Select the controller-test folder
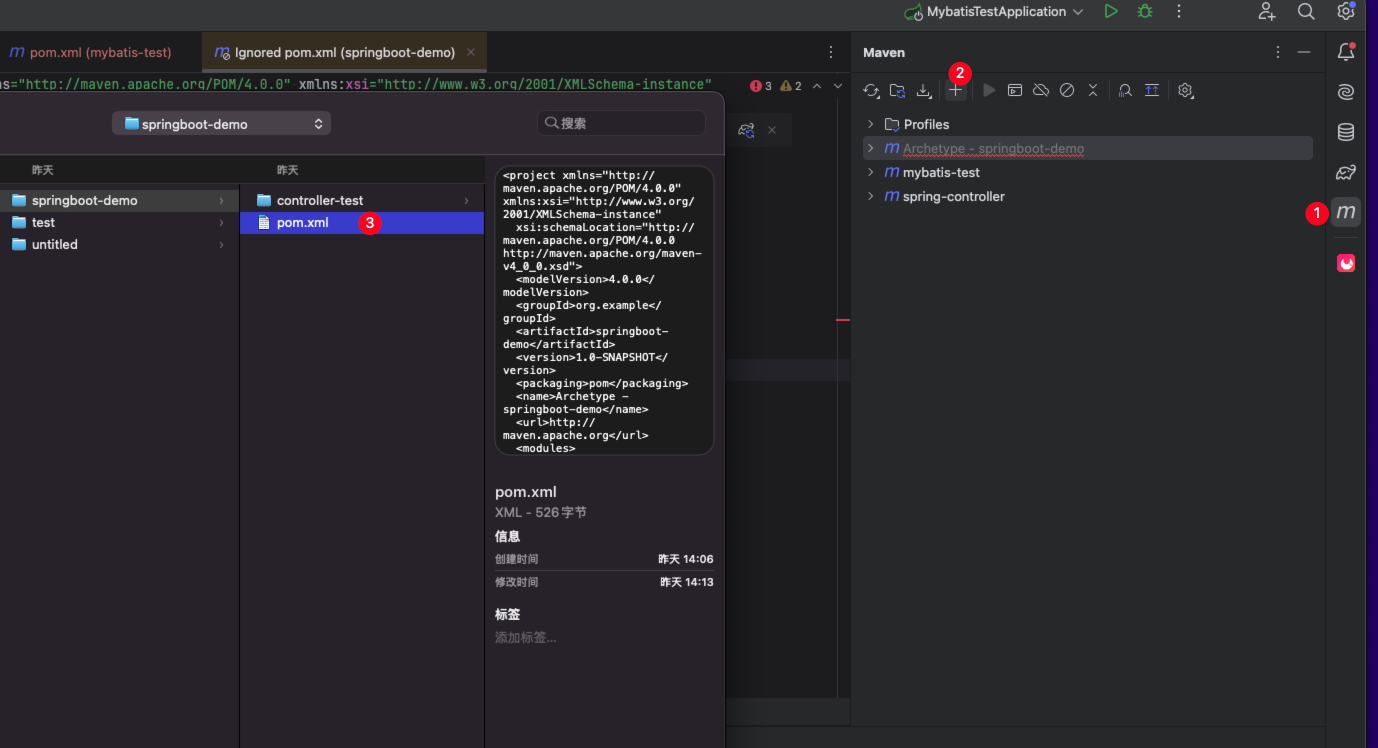 [362, 200]
